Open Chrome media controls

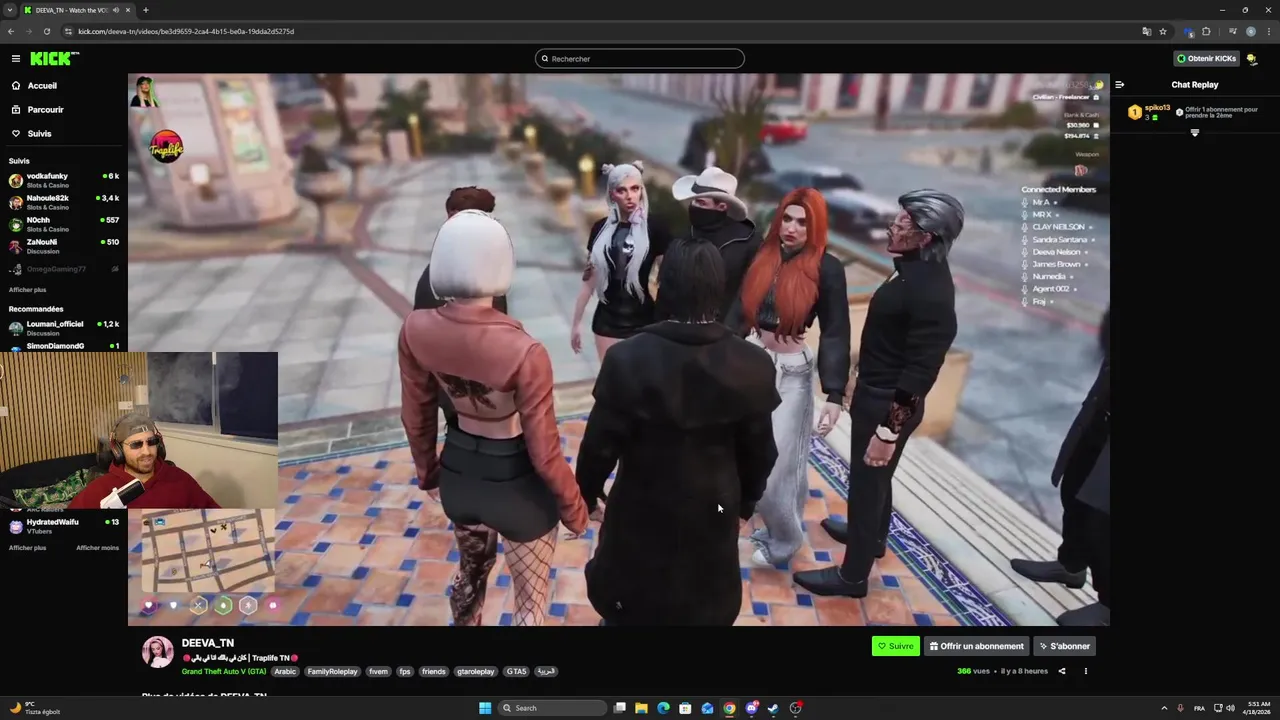pos(1232,31)
